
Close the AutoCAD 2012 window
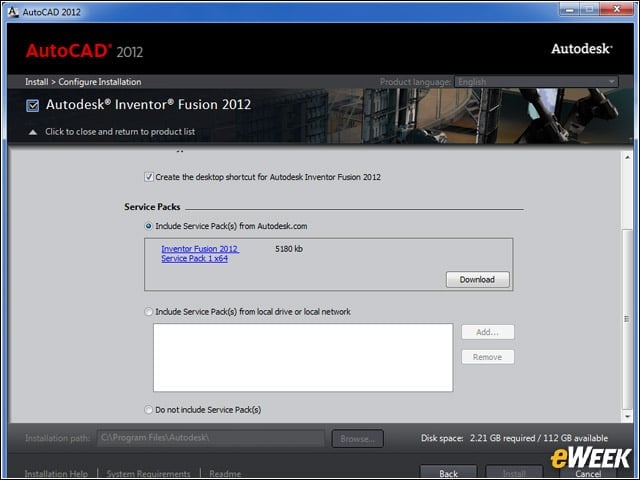(617, 9)
